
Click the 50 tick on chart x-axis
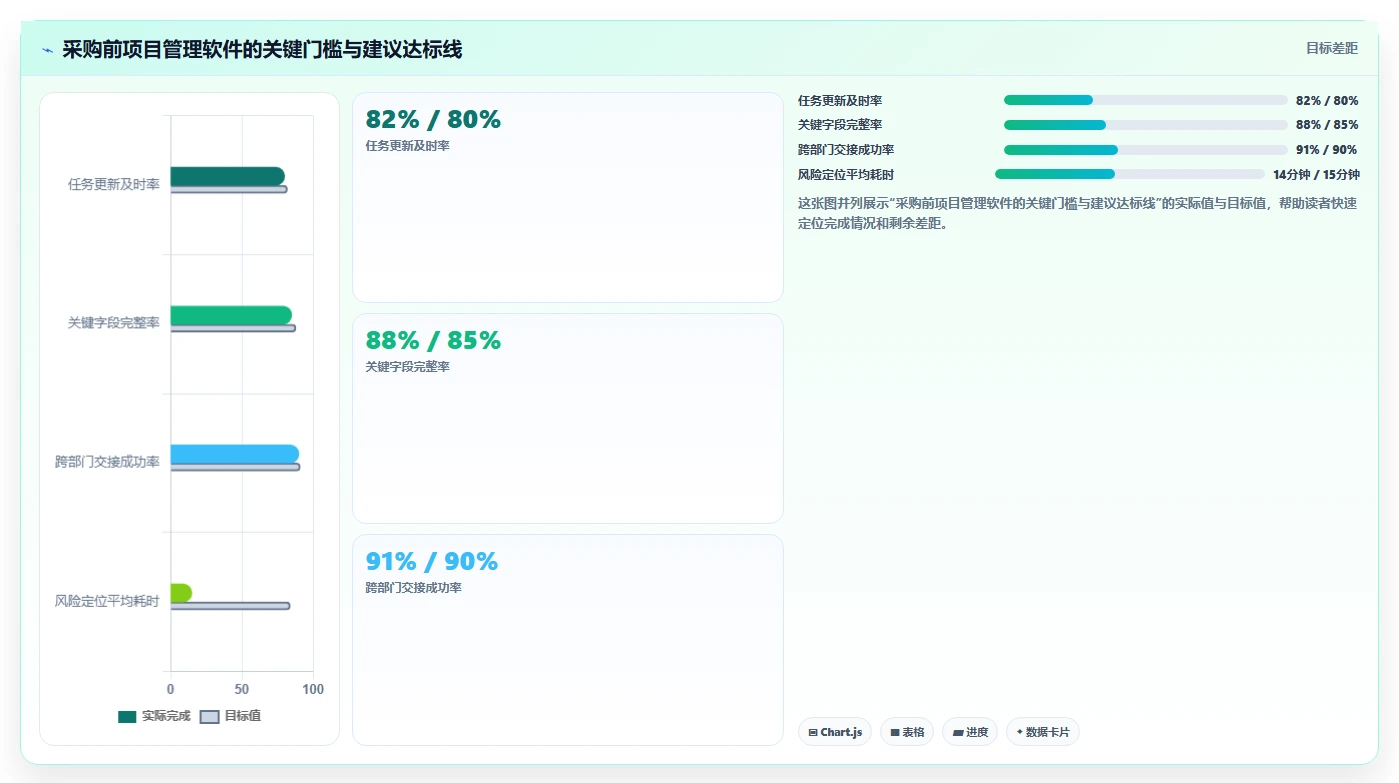tap(242, 690)
